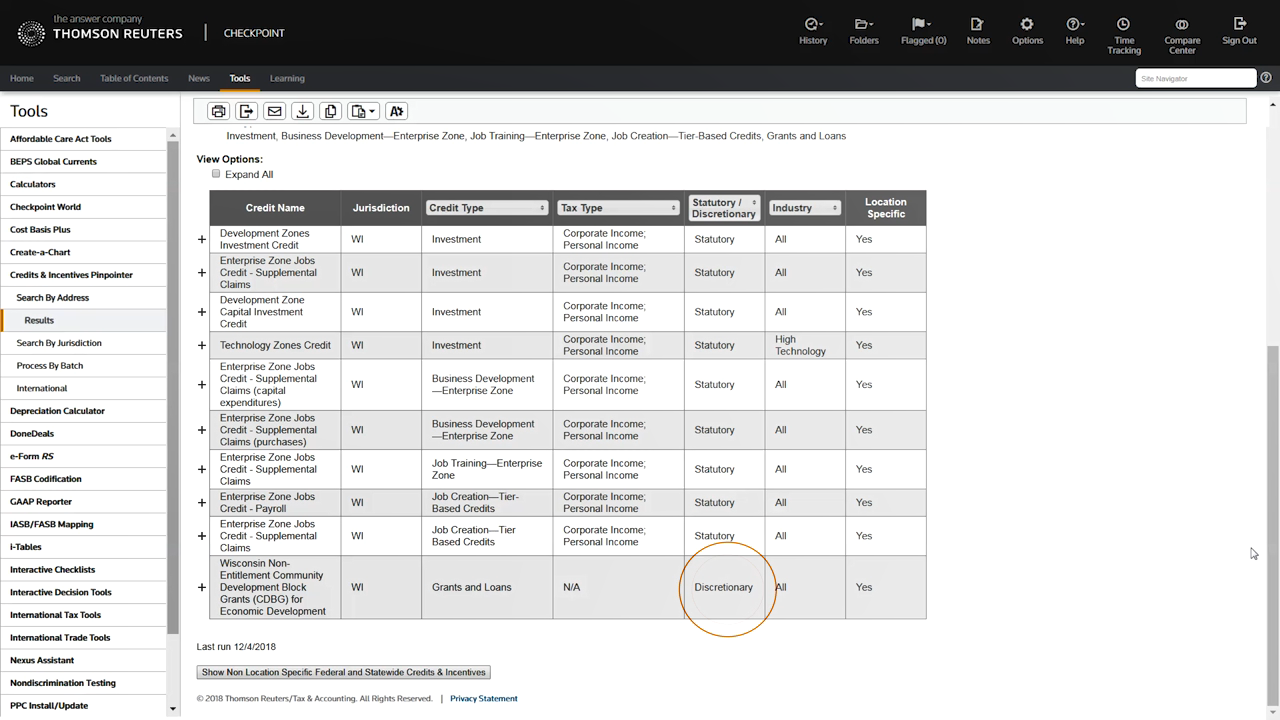Click the Export icon next to Print

click(x=246, y=111)
